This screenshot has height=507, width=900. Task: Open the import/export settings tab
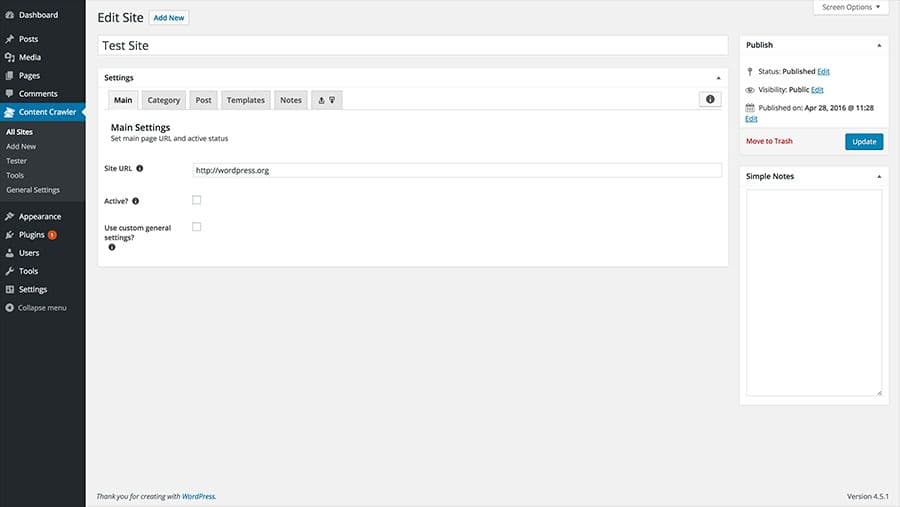point(327,100)
